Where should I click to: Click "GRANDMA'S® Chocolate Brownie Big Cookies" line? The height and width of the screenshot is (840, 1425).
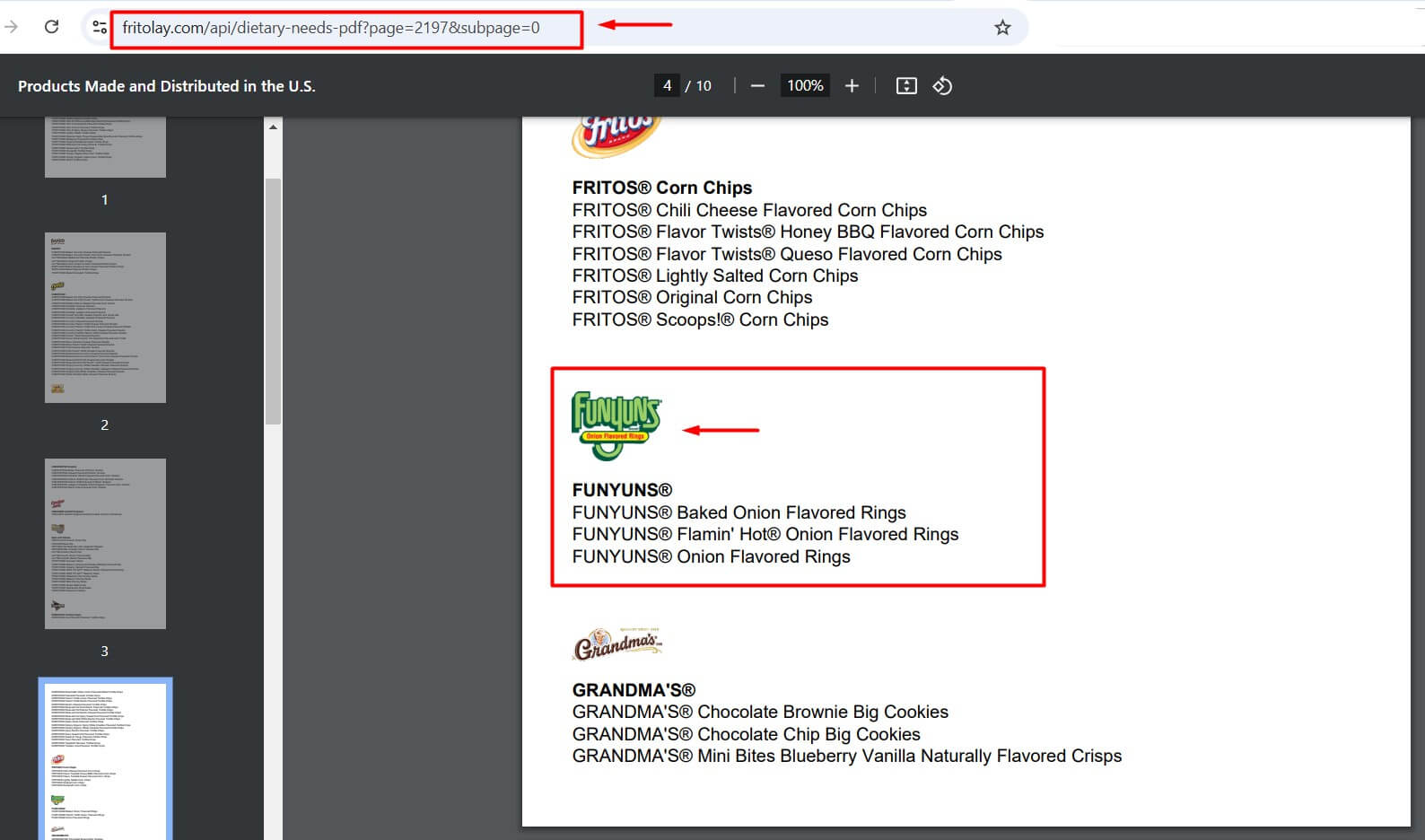click(760, 712)
